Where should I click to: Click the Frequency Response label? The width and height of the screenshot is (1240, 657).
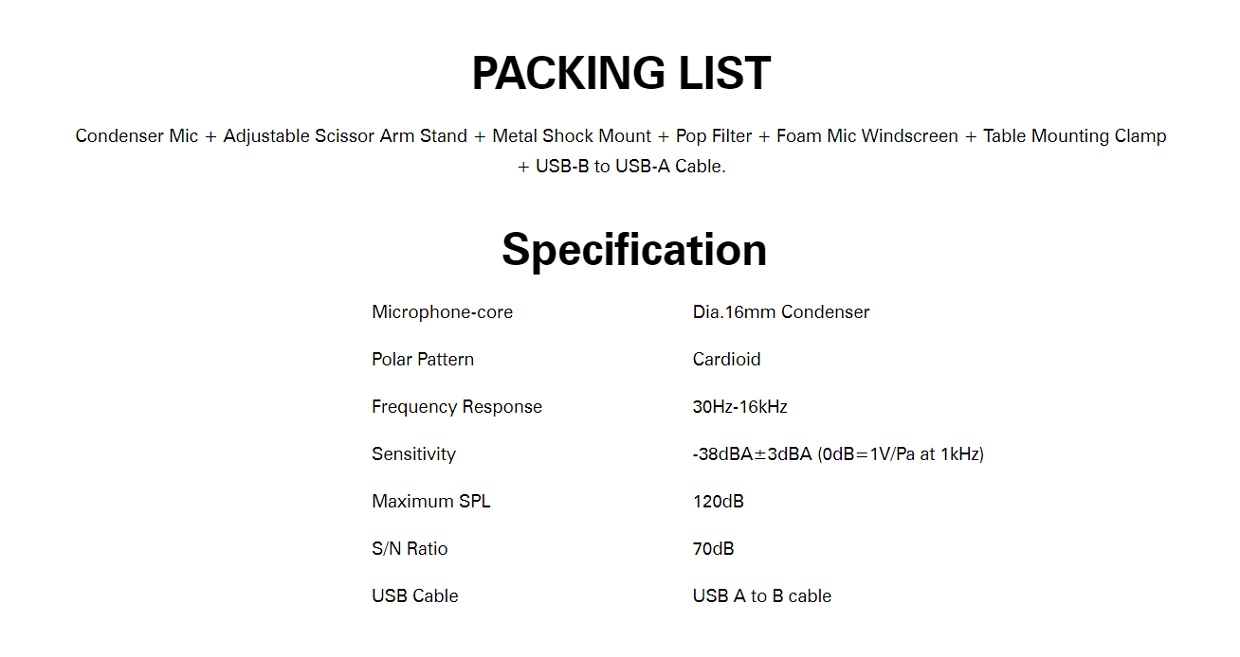point(457,407)
